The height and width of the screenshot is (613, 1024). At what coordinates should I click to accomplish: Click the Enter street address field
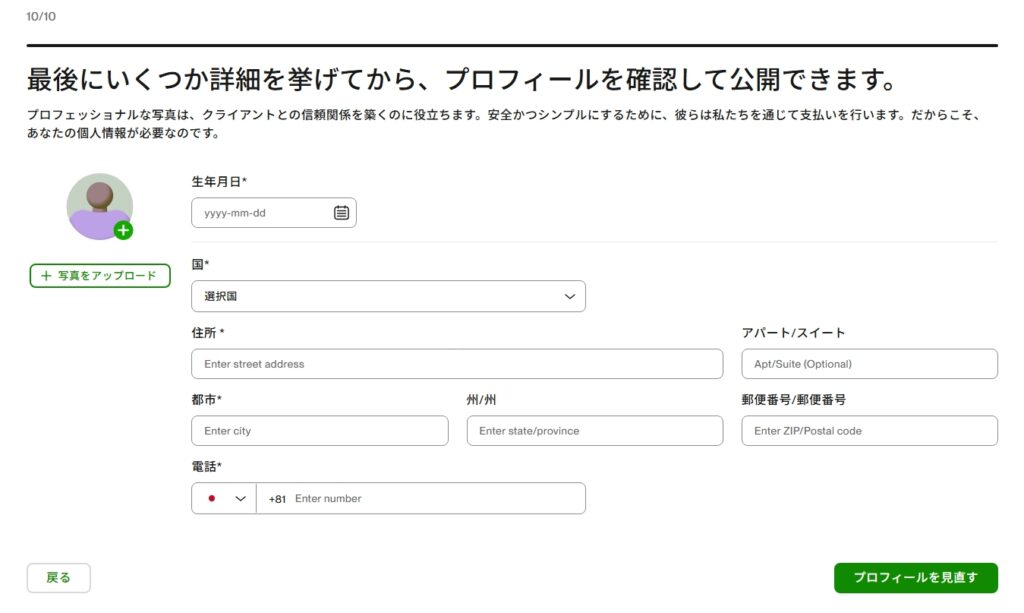click(x=456, y=364)
